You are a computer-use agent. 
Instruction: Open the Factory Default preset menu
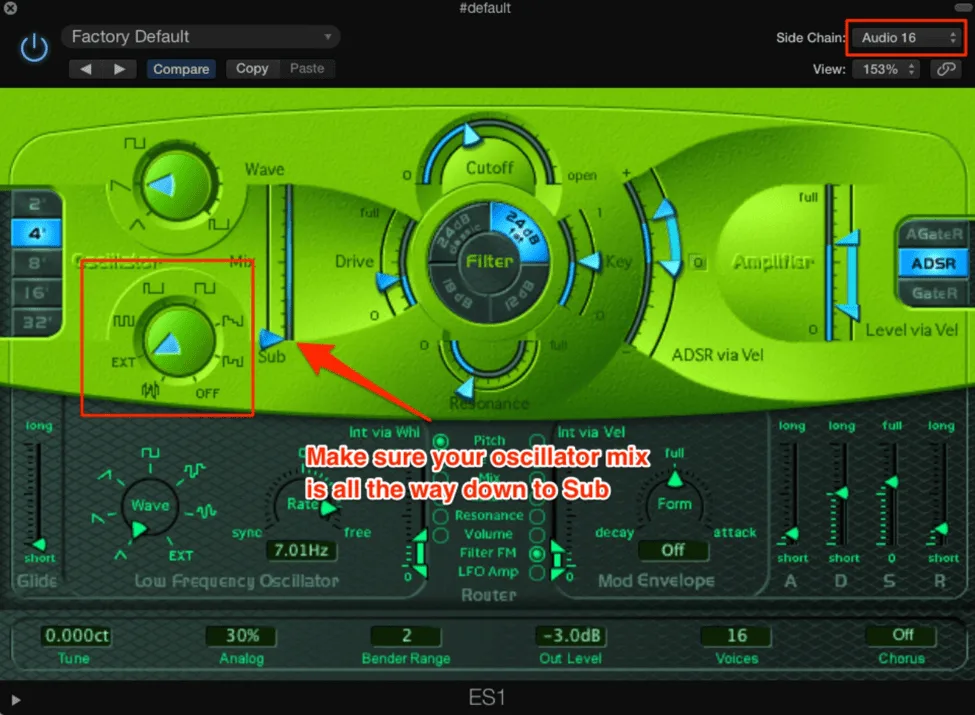tap(200, 37)
